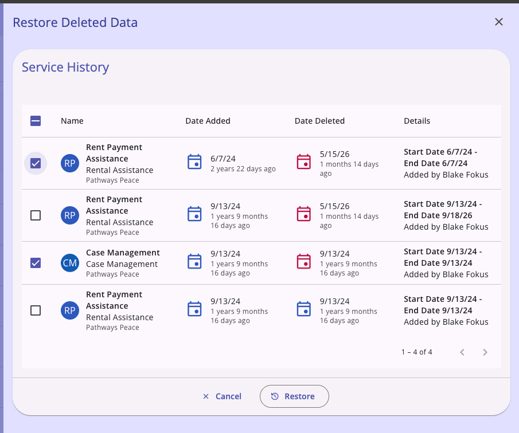
Task: Click red calendar icon in first row
Action: click(x=304, y=162)
